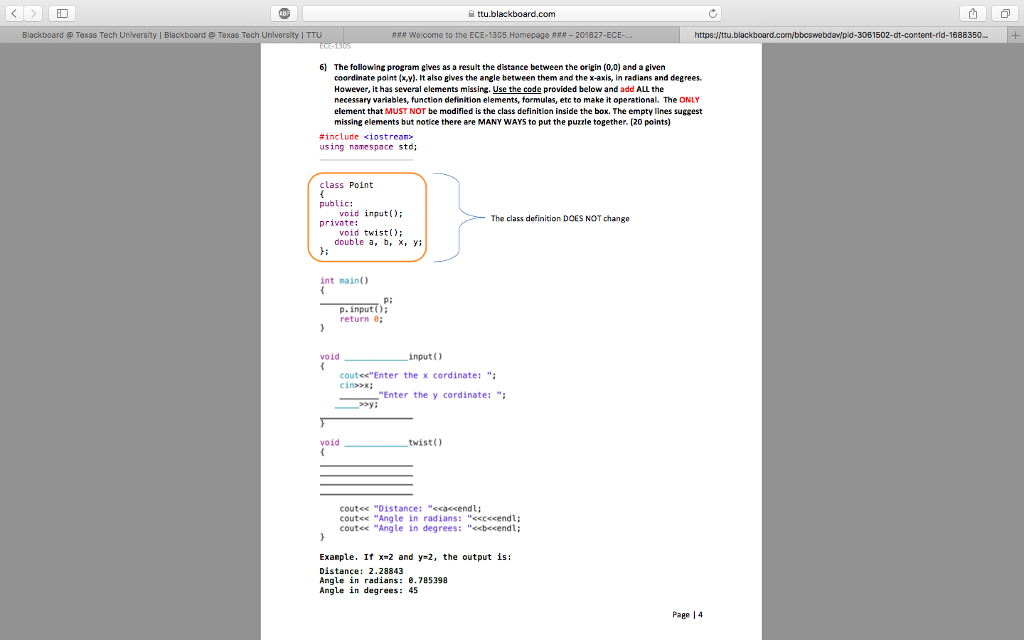Toggle the Safari sidebar
Image resolution: width=1024 pixels, height=640 pixels.
coord(62,12)
